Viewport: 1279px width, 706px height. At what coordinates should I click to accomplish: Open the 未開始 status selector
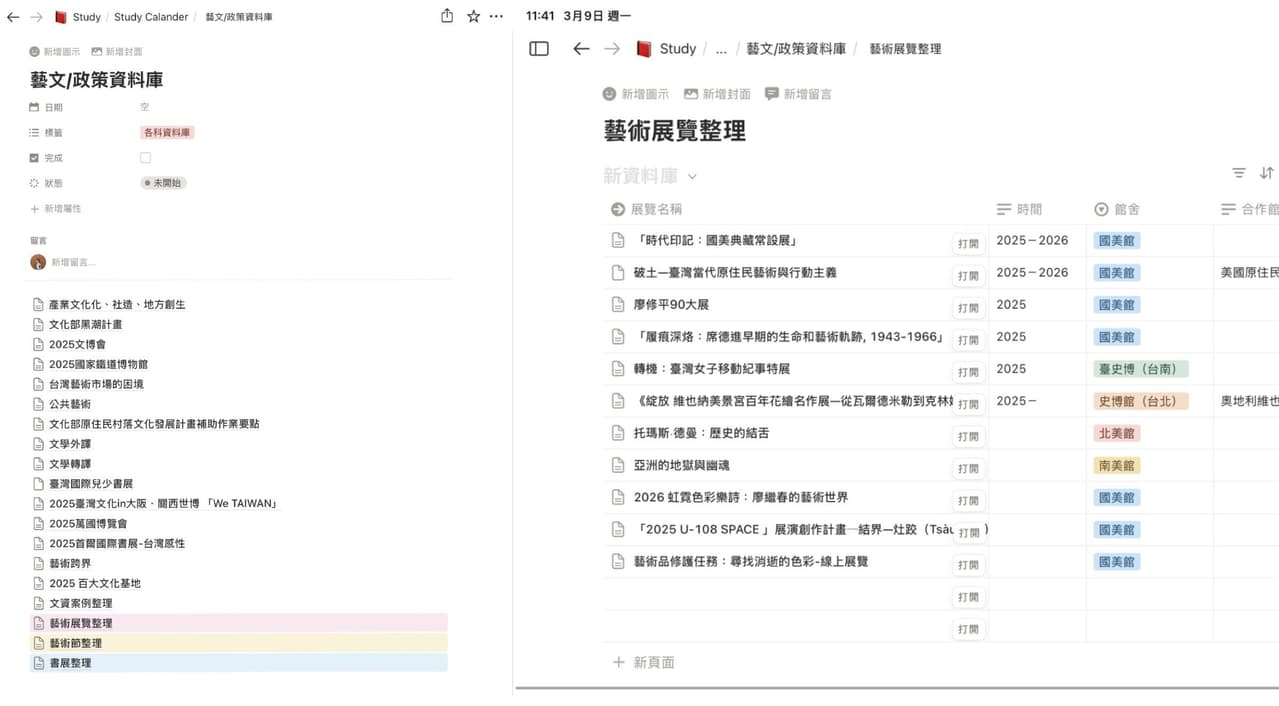click(163, 183)
